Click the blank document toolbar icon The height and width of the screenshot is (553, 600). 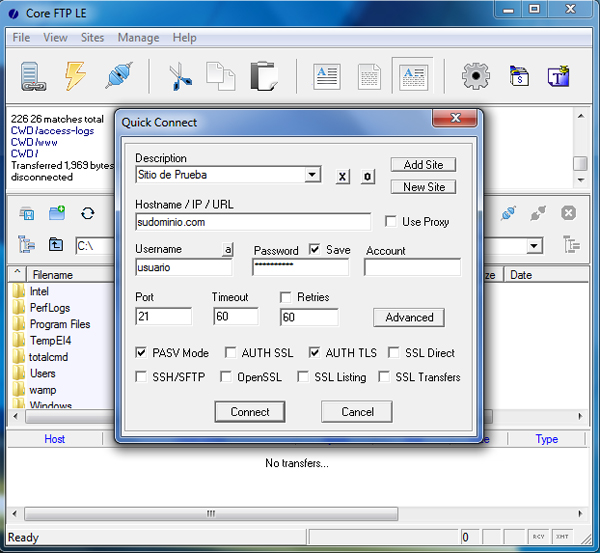pyautogui.click(x=369, y=77)
